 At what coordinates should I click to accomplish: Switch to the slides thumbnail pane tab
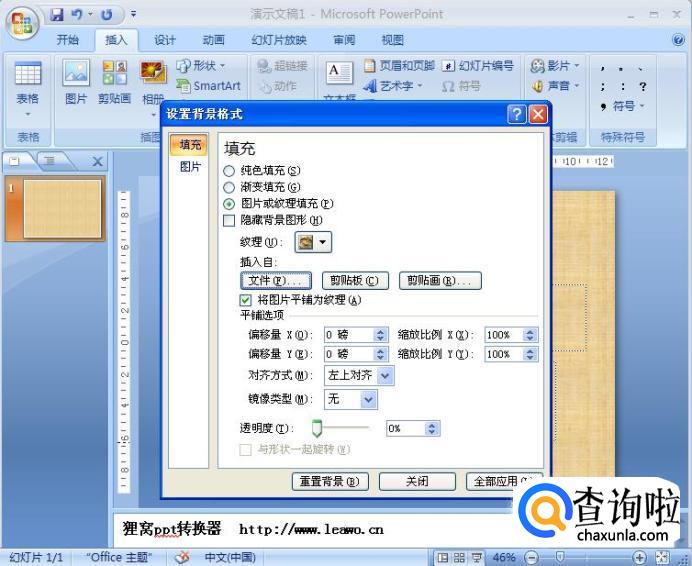(15, 162)
